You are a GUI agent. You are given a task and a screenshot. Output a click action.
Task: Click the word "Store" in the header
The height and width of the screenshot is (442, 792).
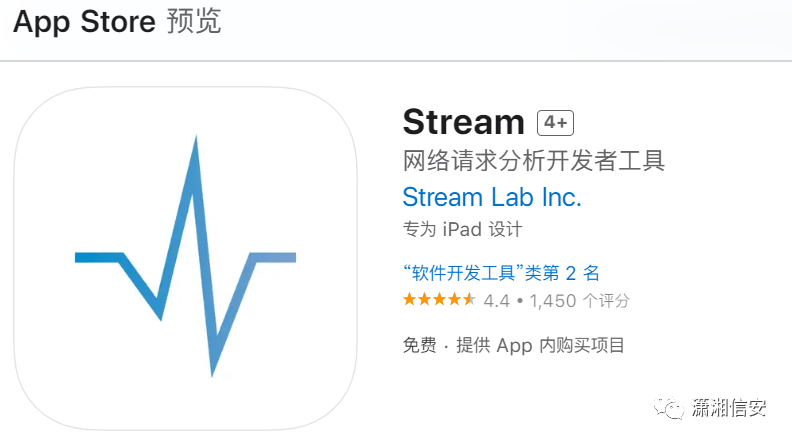(118, 22)
